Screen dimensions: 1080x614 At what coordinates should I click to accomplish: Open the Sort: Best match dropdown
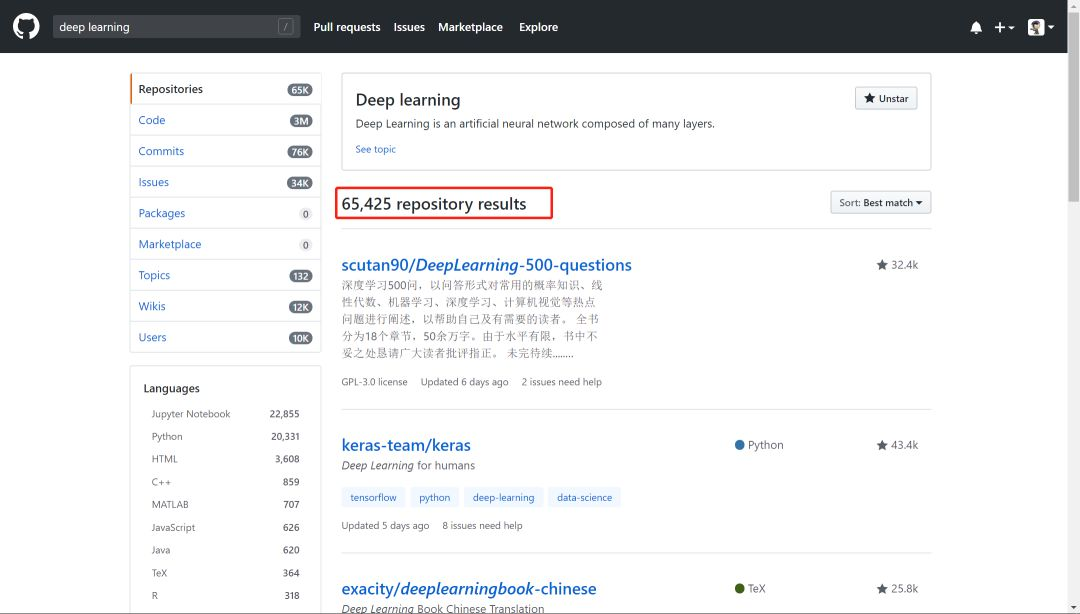880,203
